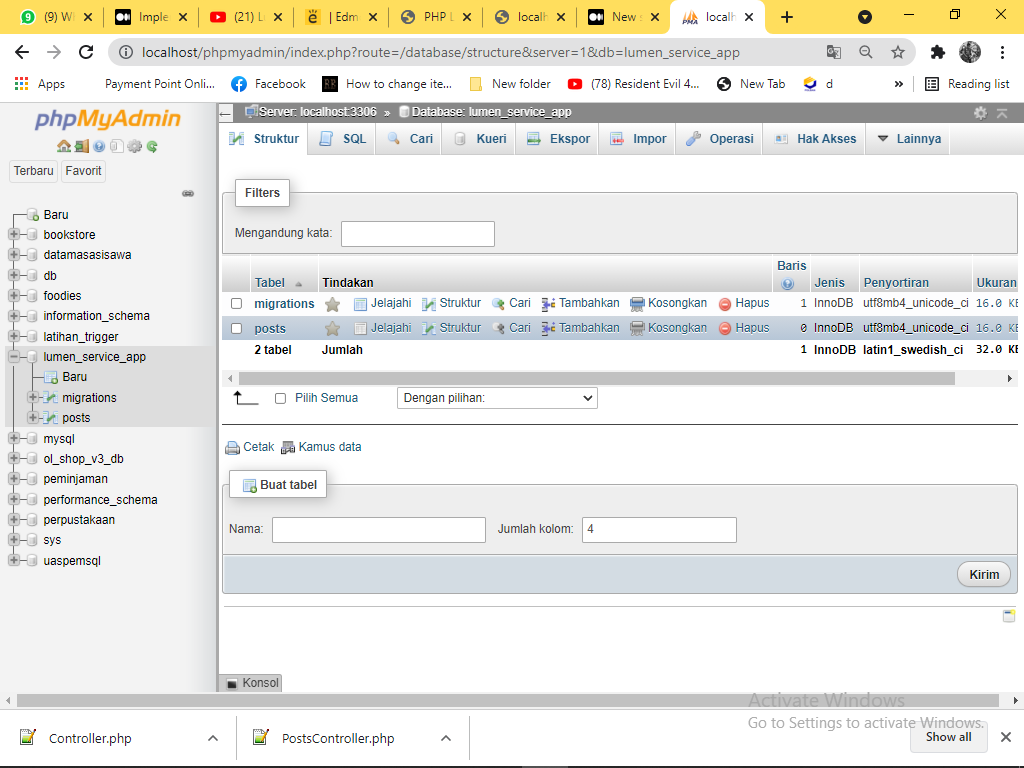Check the checkbox next to migrations table
The height and width of the screenshot is (768, 1024).
(237, 303)
